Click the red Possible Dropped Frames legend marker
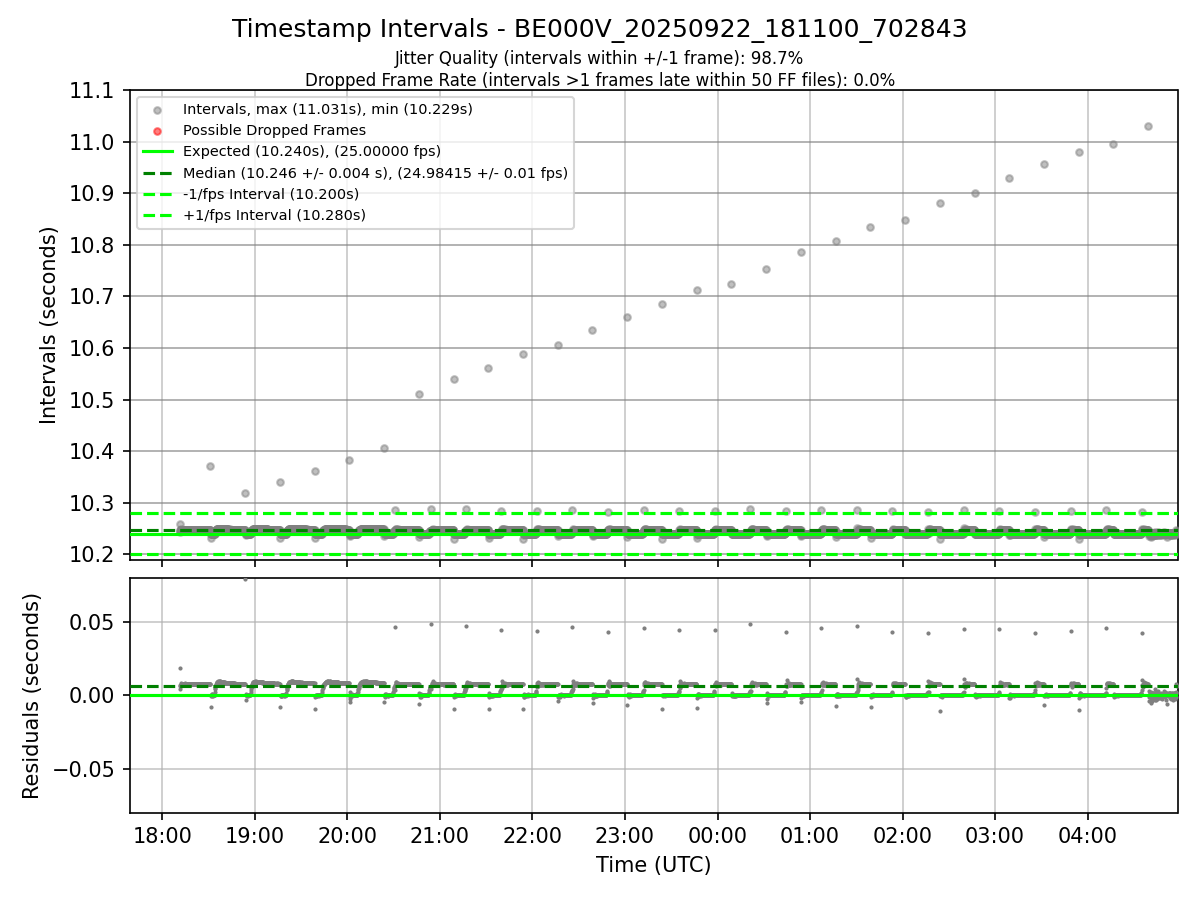This screenshot has width=1200, height=900. 157,130
